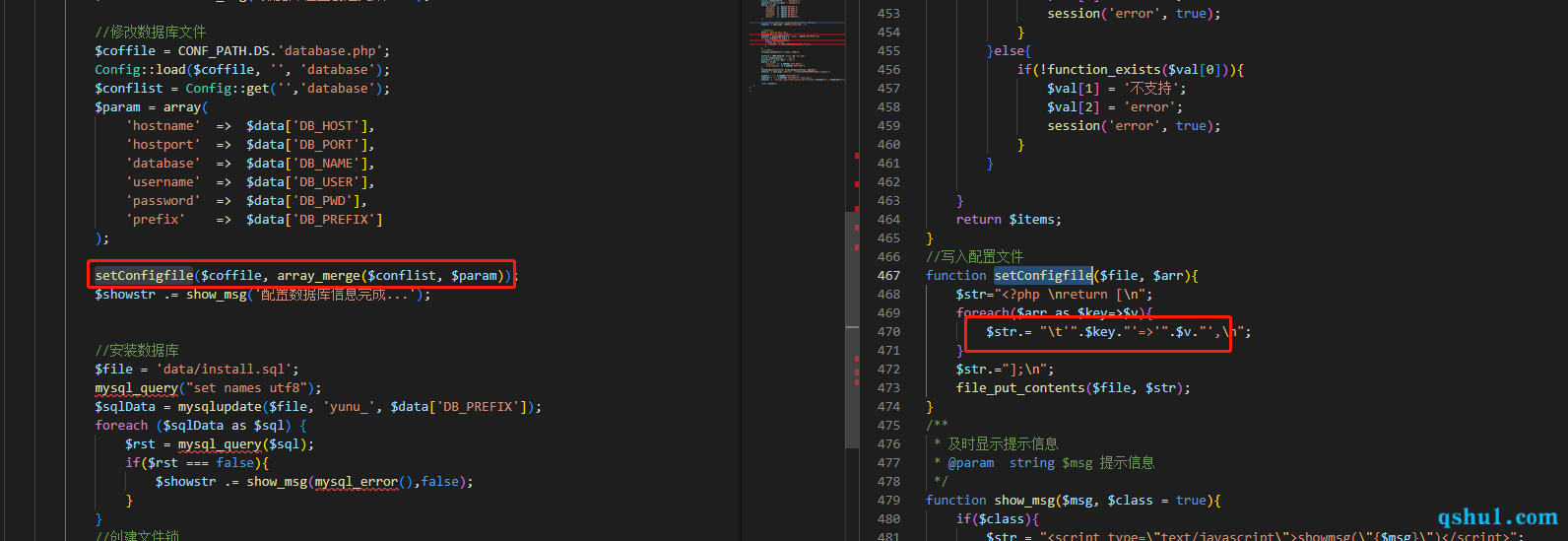The width and height of the screenshot is (1568, 541).
Task: Click the if(!function_exists($val[0])){ line
Action: click(1131, 70)
